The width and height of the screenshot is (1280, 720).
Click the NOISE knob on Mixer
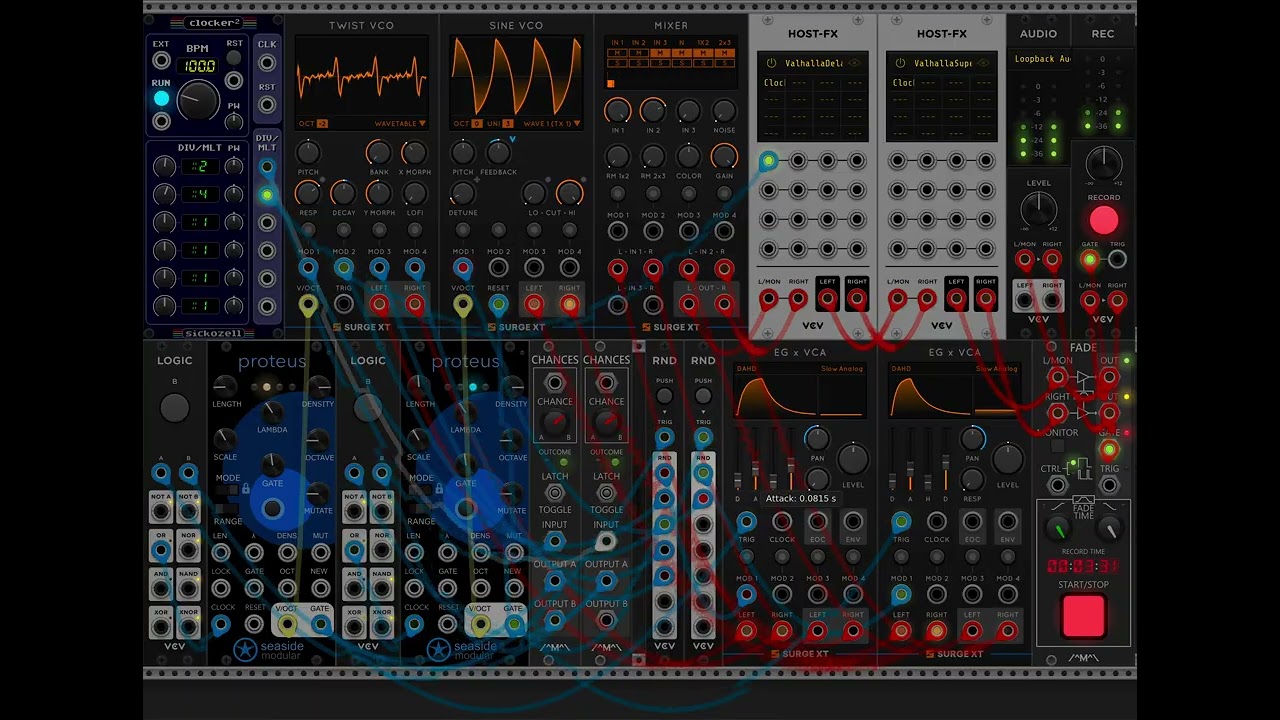click(x=724, y=110)
